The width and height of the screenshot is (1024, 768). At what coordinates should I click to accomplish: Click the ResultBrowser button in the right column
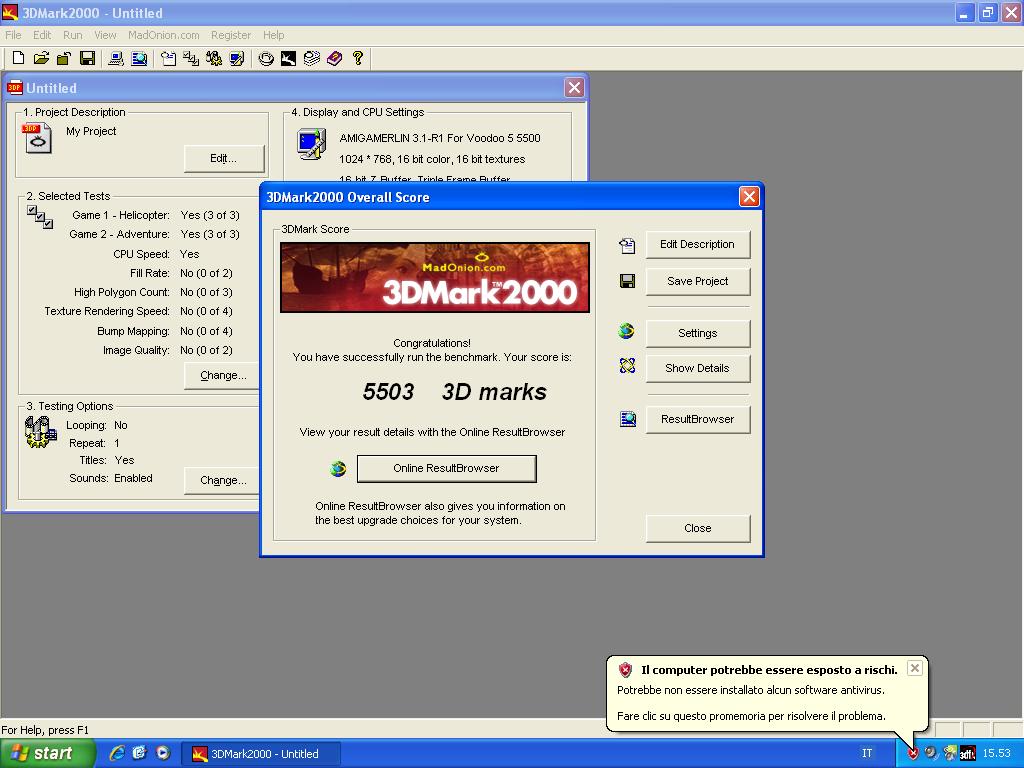[697, 419]
